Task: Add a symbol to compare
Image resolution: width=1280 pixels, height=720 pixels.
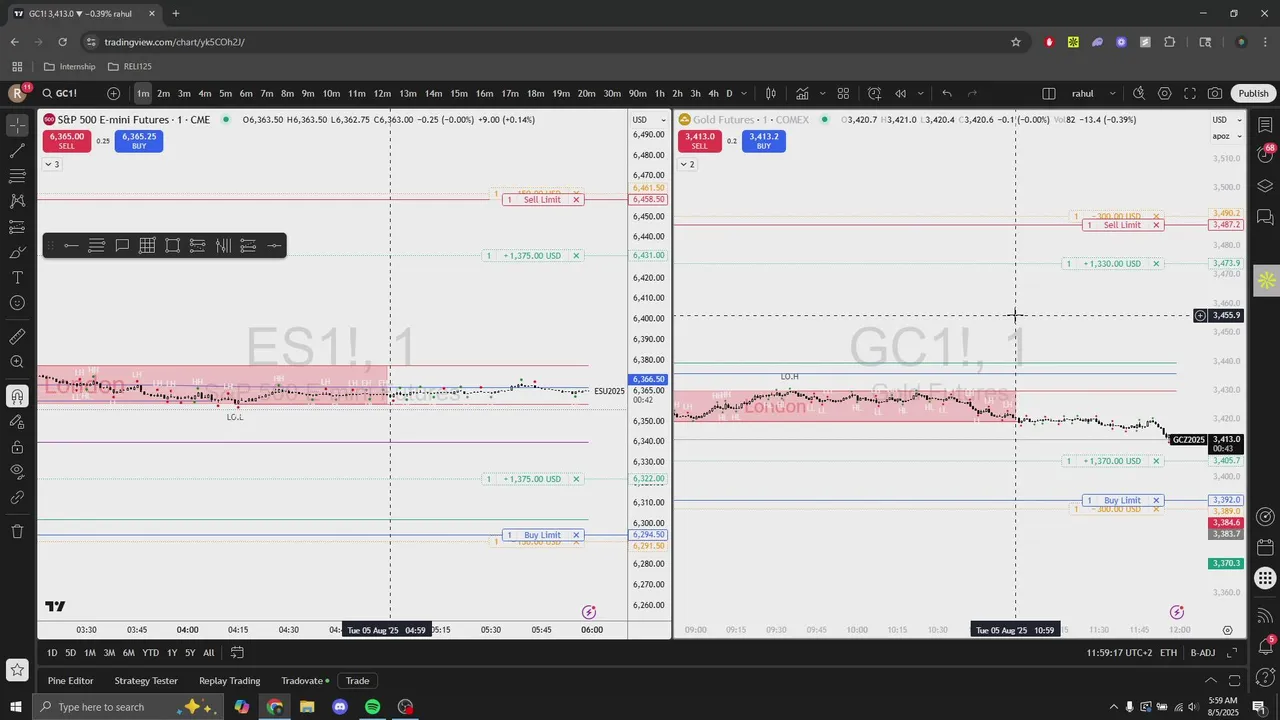Action: point(114,93)
